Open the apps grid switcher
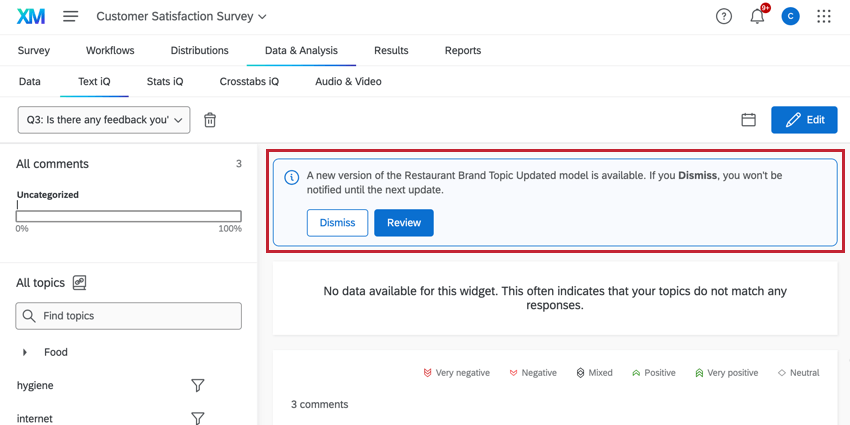The image size is (850, 425). point(824,16)
